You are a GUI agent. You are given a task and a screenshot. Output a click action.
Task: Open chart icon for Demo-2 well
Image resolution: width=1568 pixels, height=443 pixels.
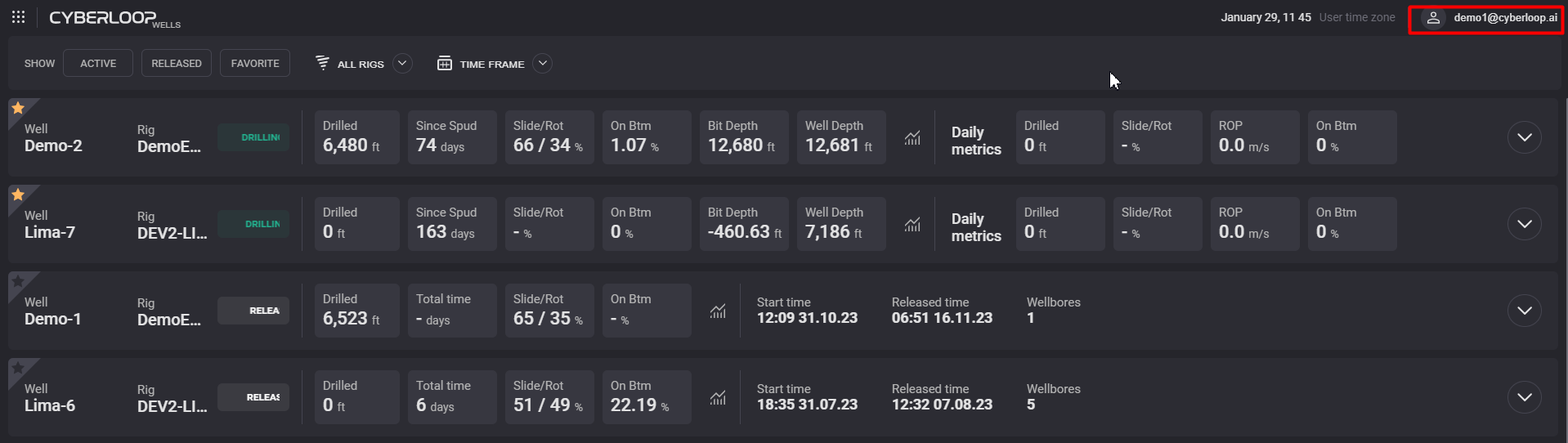click(x=912, y=137)
